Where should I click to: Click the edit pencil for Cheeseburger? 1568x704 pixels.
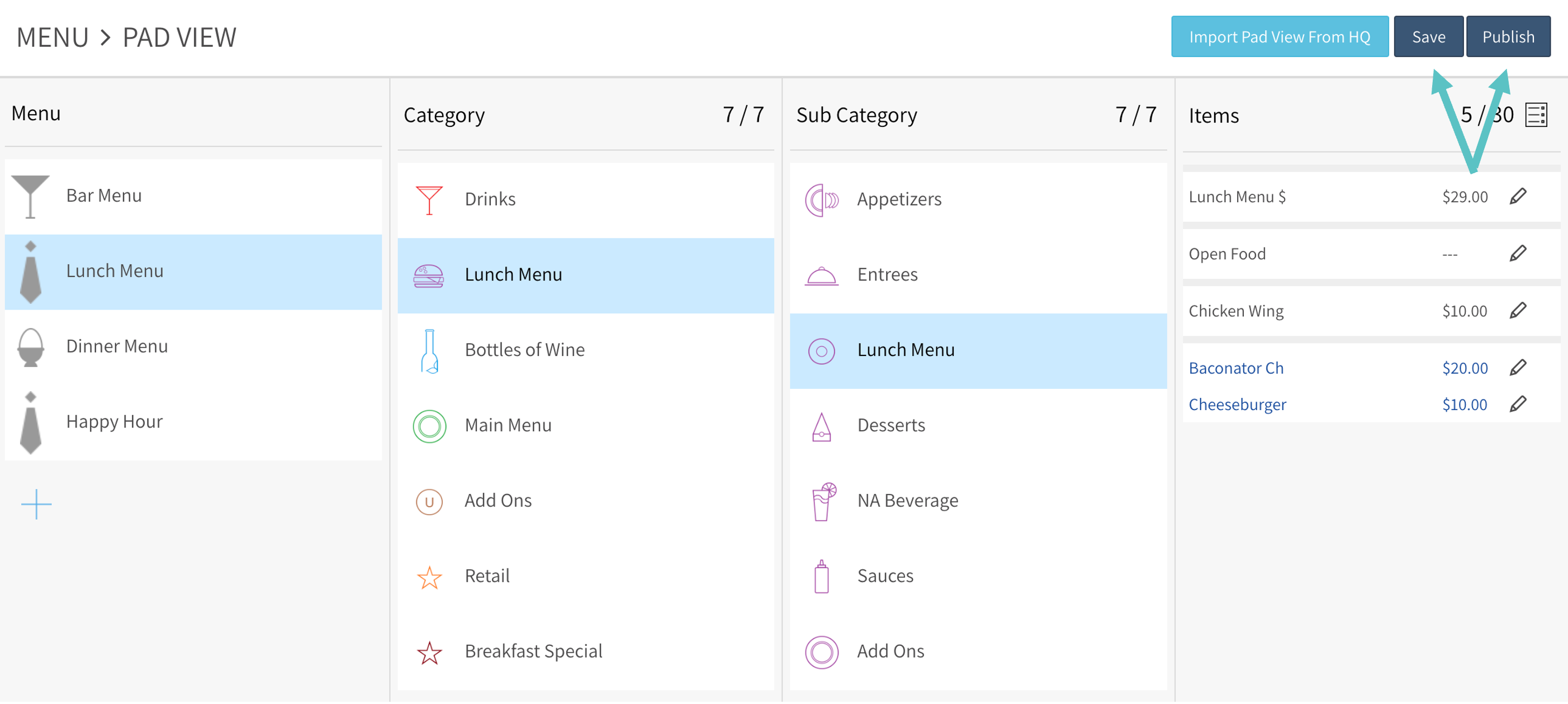pyautogui.click(x=1518, y=404)
